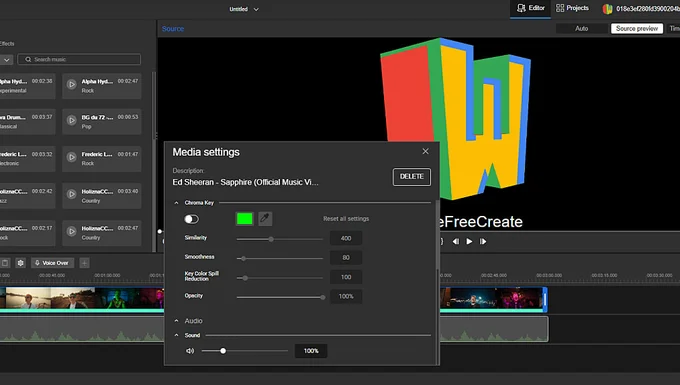
Task: Collapse the Chroma Key section
Action: click(x=177, y=202)
